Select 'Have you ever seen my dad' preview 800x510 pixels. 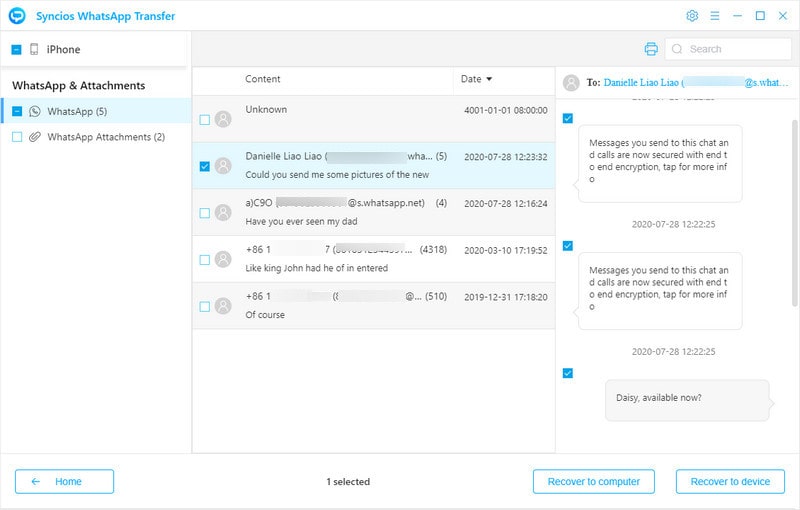point(301,221)
